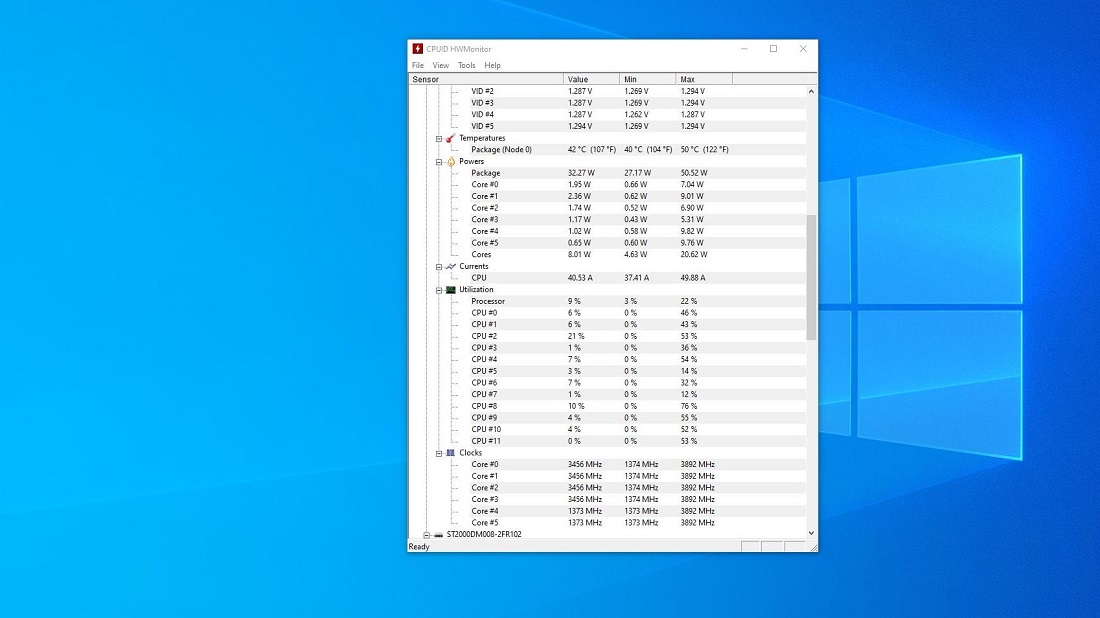This screenshot has width=1100, height=618.
Task: Click the Ready status bar text
Action: pos(419,546)
